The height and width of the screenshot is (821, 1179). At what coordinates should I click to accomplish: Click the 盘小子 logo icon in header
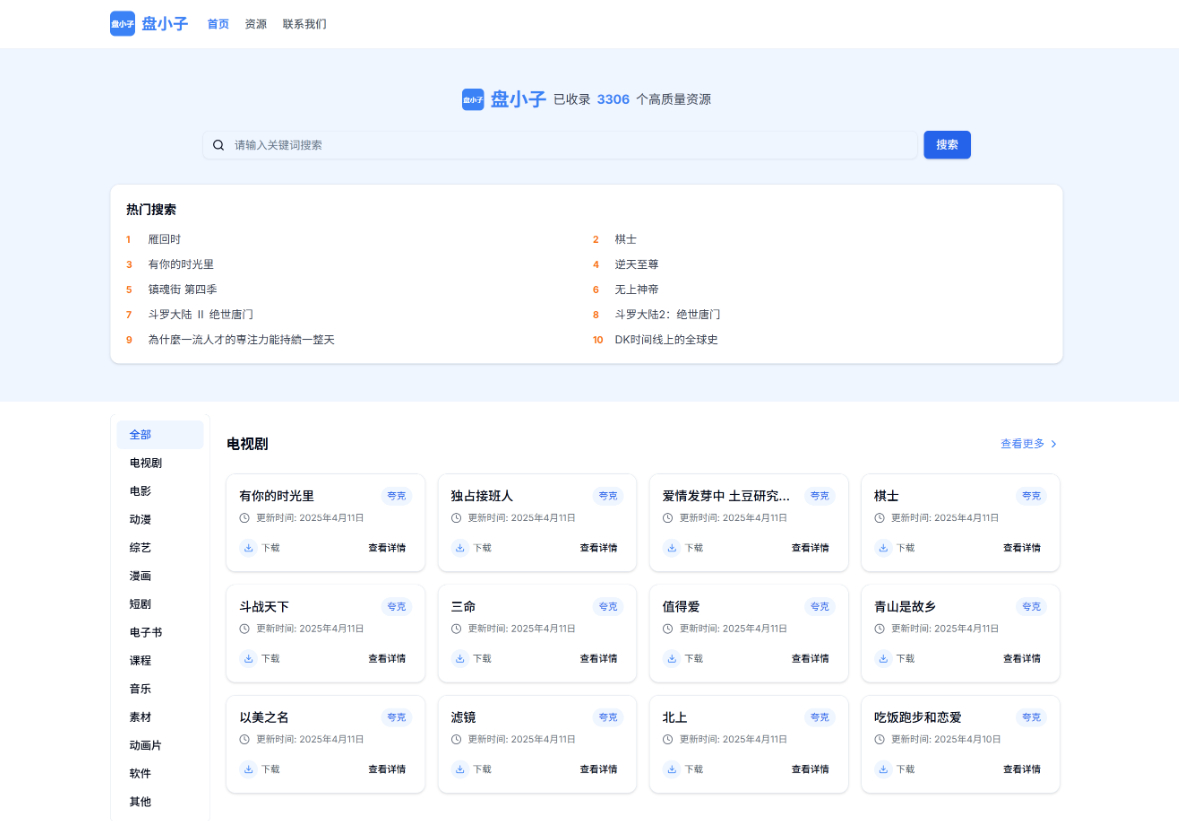pos(122,23)
